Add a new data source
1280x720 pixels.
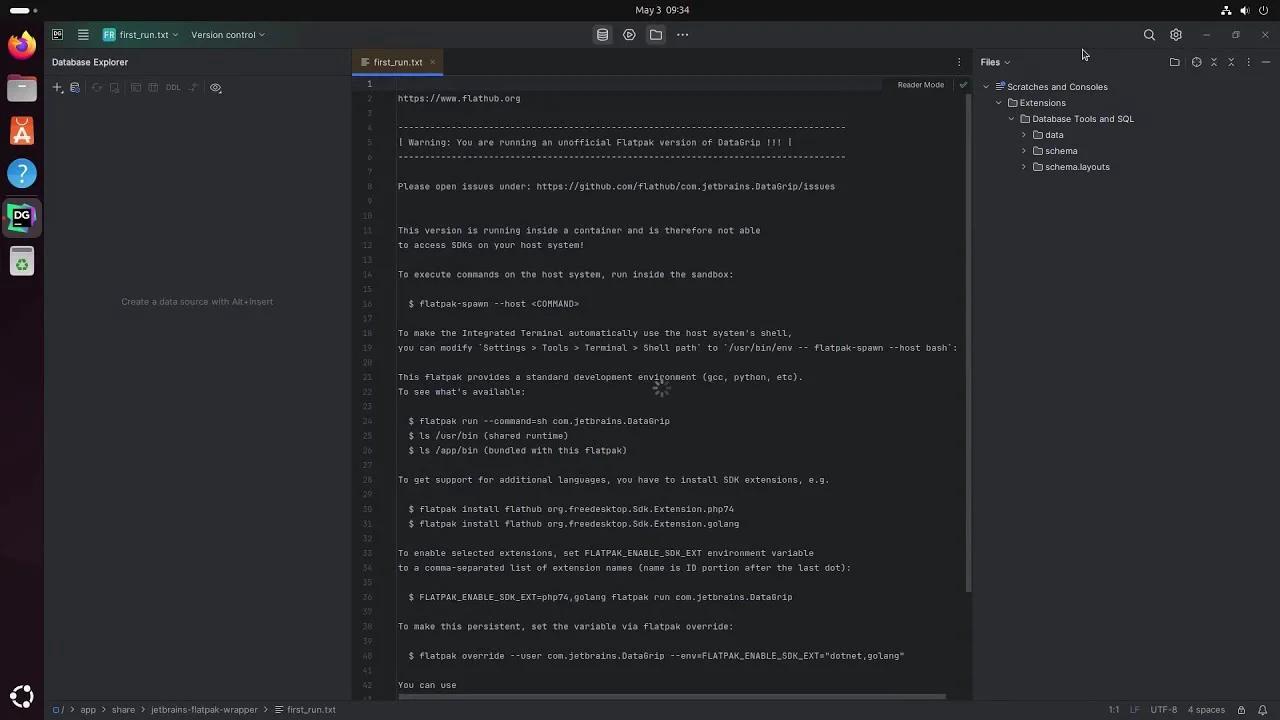coord(57,87)
